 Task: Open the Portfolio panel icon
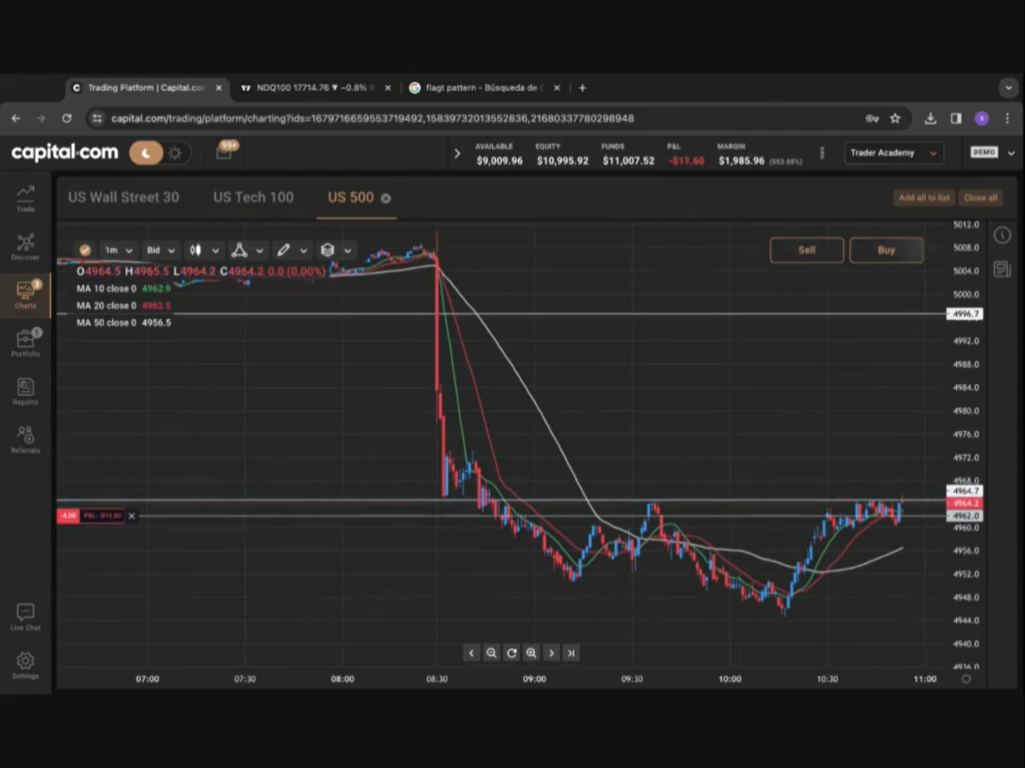pos(25,342)
